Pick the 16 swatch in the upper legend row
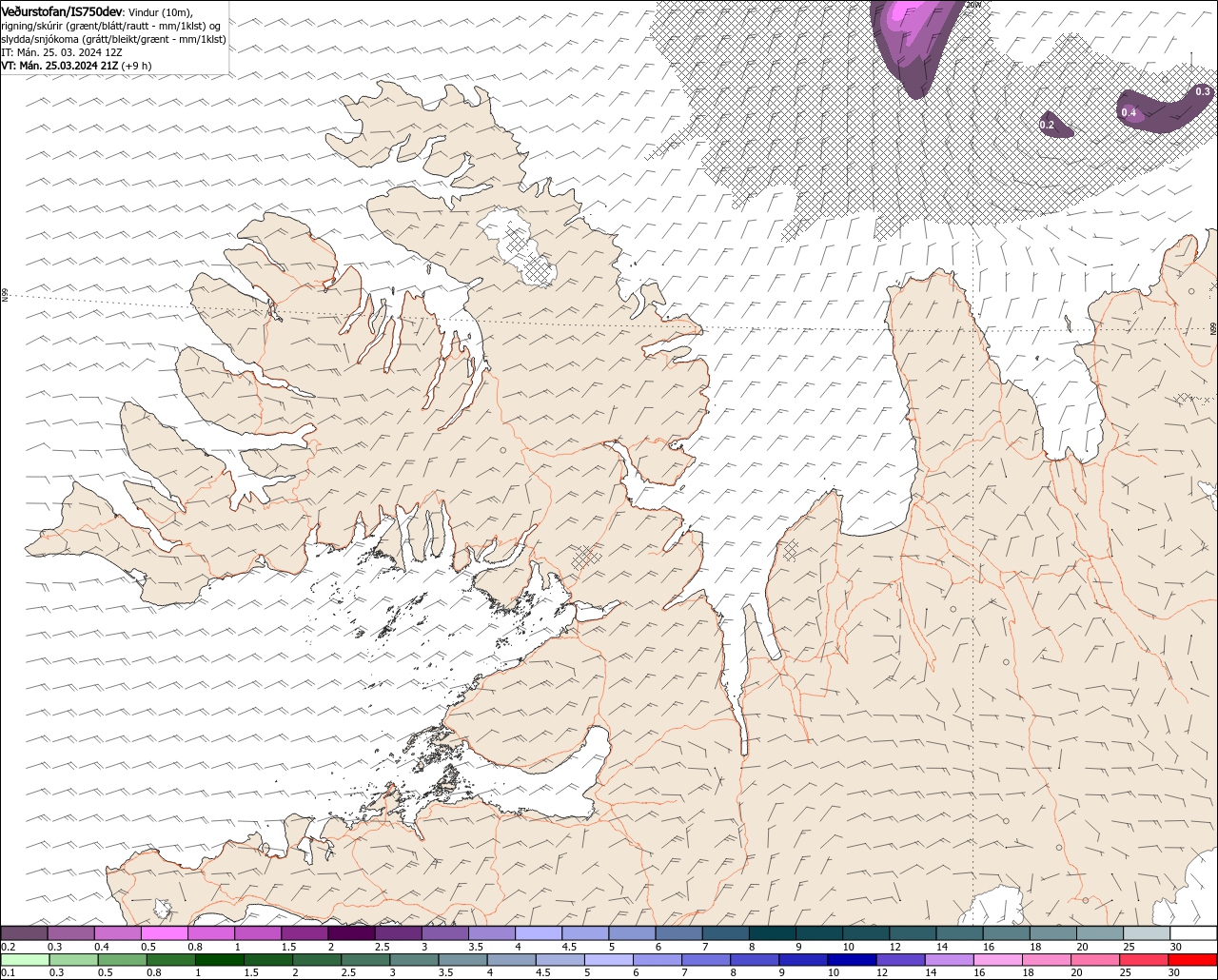 (x=1006, y=933)
